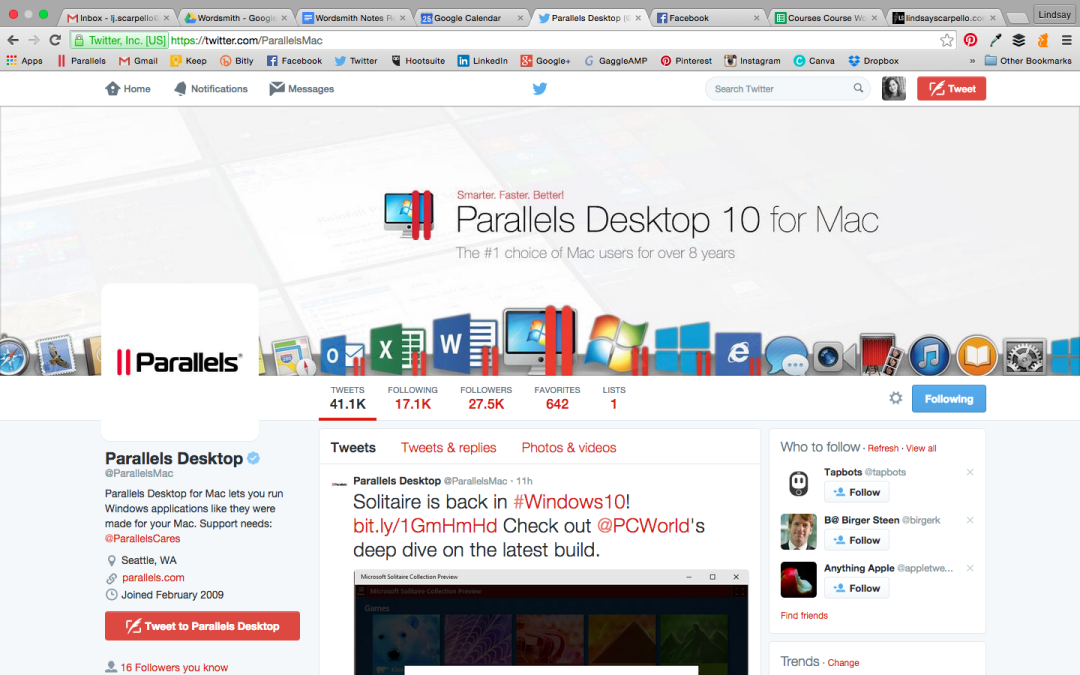Follow Anything Apple
Screen dimensions: 1080x675
coord(856,588)
